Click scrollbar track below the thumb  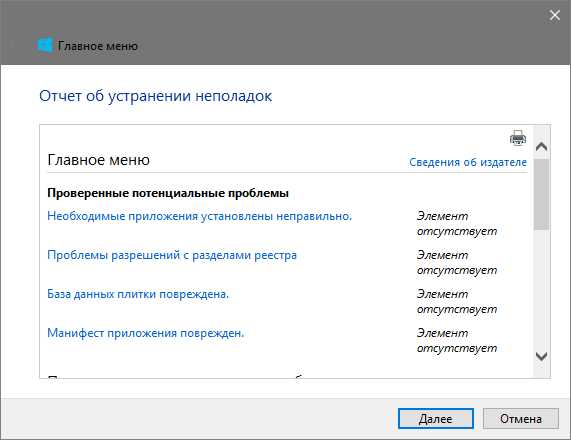[x=542, y=290]
